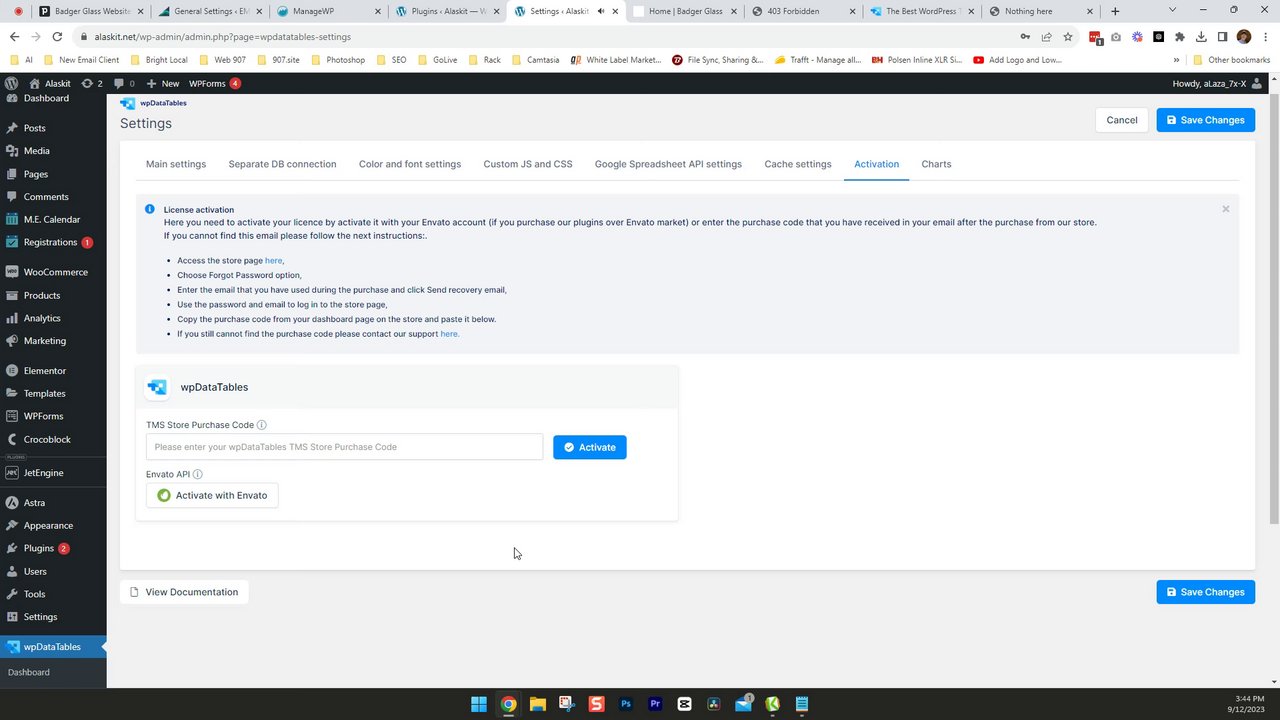Click Activate with Envato button
This screenshot has height=720, width=1280.
[212, 495]
